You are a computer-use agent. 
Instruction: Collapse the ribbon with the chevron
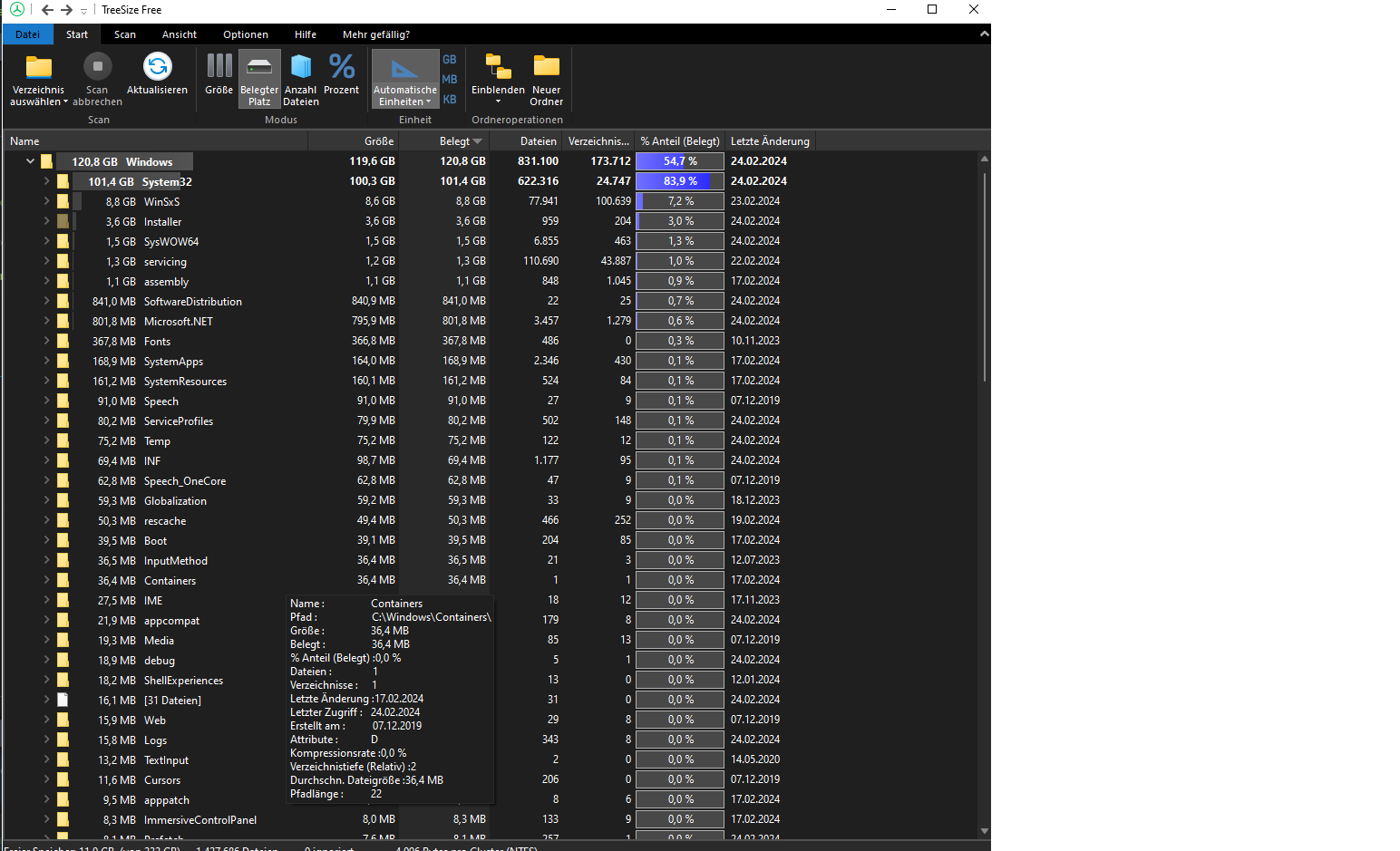point(984,34)
